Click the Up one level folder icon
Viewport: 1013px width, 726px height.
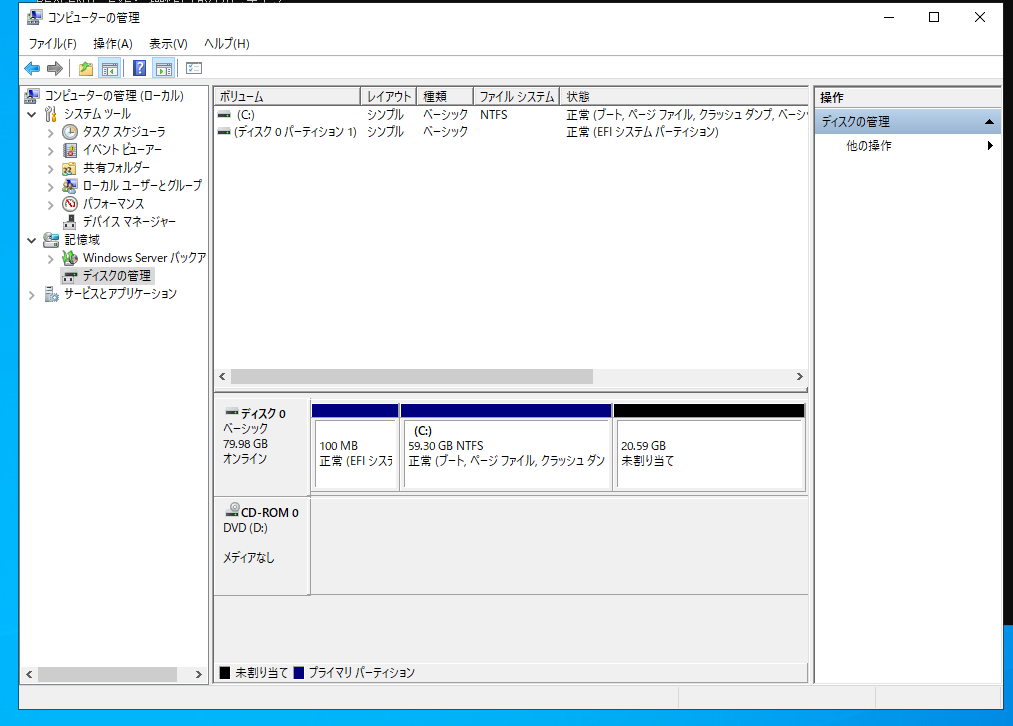86,68
